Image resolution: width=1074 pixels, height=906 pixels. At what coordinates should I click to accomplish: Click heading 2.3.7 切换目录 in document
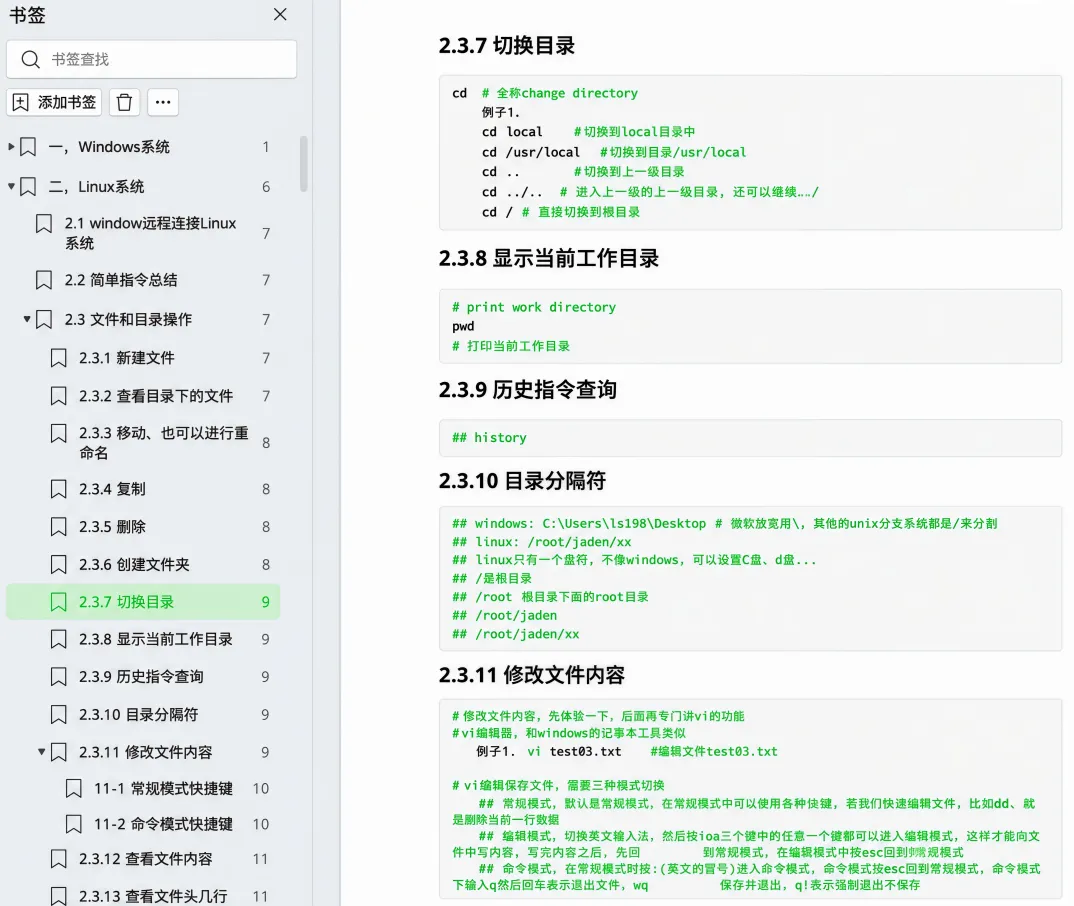(507, 46)
